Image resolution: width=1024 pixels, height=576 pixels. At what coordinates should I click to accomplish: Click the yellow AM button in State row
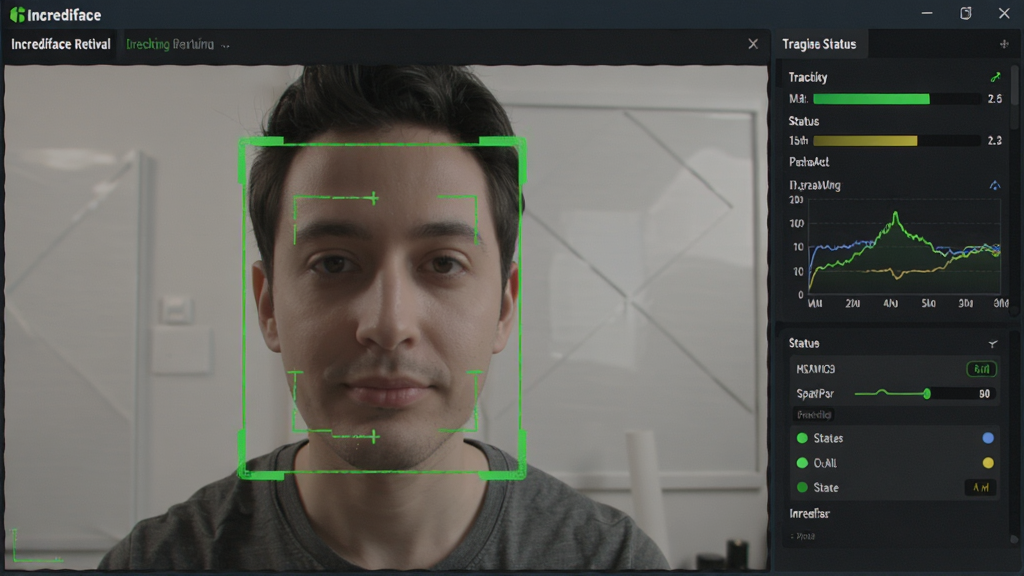point(980,488)
